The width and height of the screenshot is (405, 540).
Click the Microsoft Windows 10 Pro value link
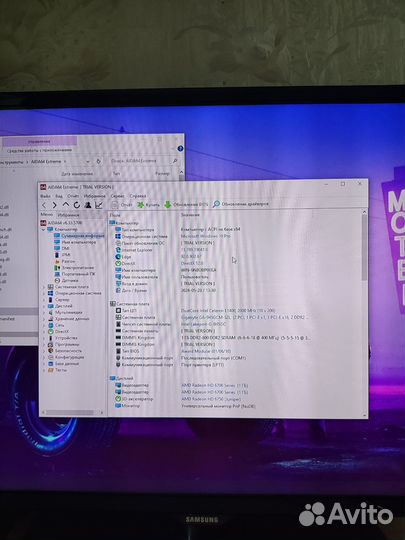coord(206,236)
